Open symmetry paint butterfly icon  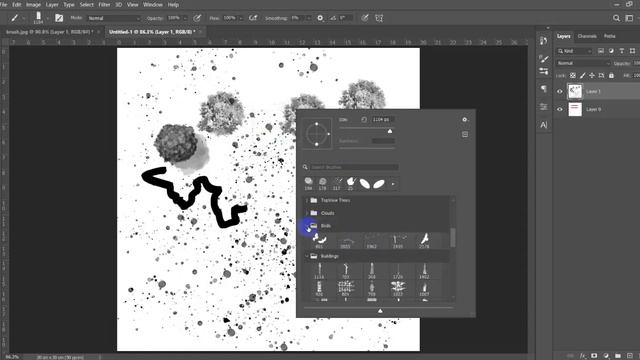379,18
